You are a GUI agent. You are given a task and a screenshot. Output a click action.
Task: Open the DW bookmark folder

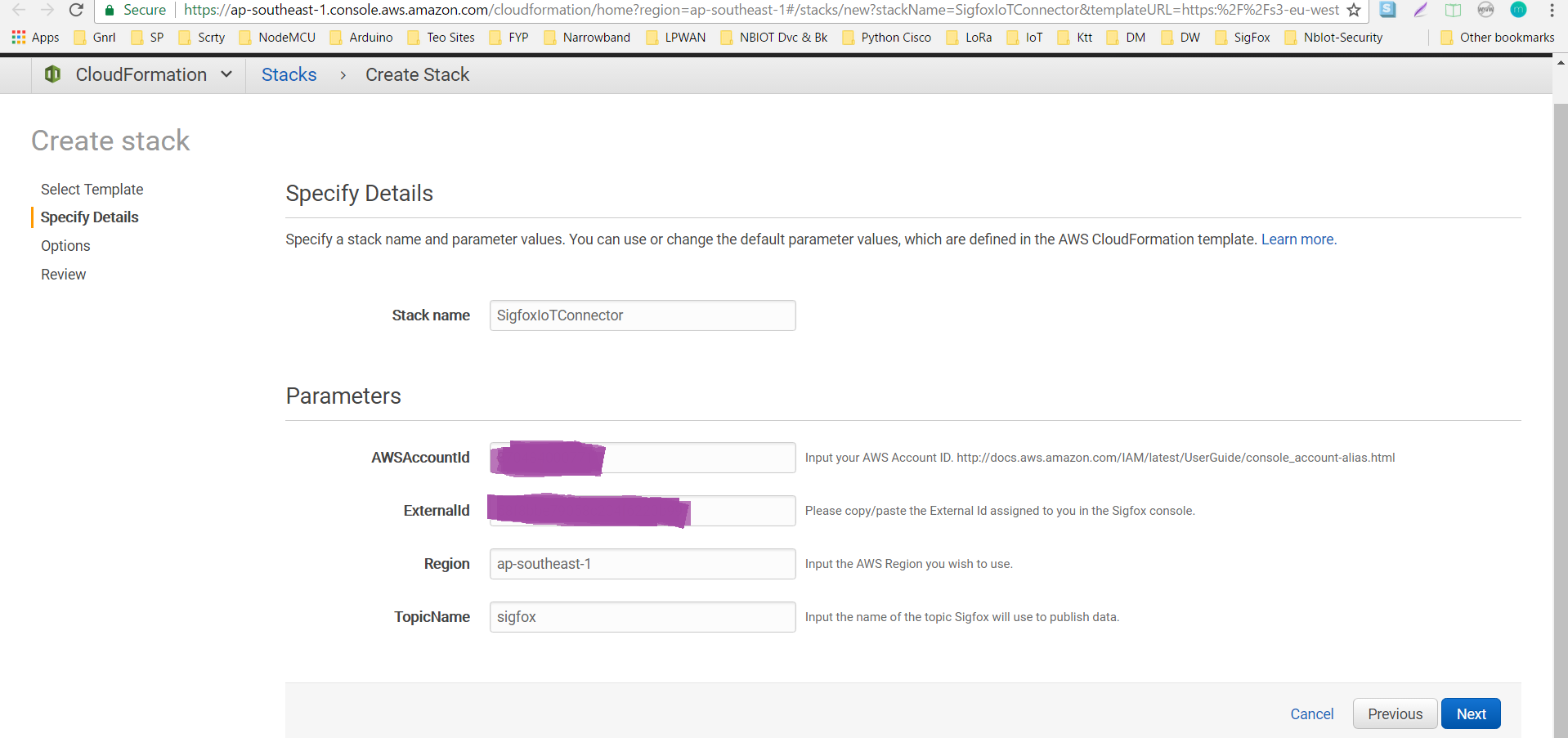[1180, 38]
